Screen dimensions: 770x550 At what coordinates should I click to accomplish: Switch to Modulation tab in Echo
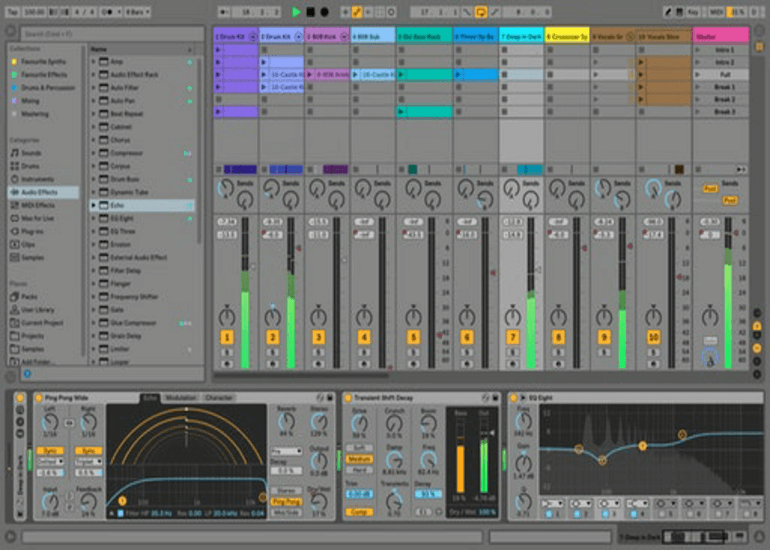(181, 398)
